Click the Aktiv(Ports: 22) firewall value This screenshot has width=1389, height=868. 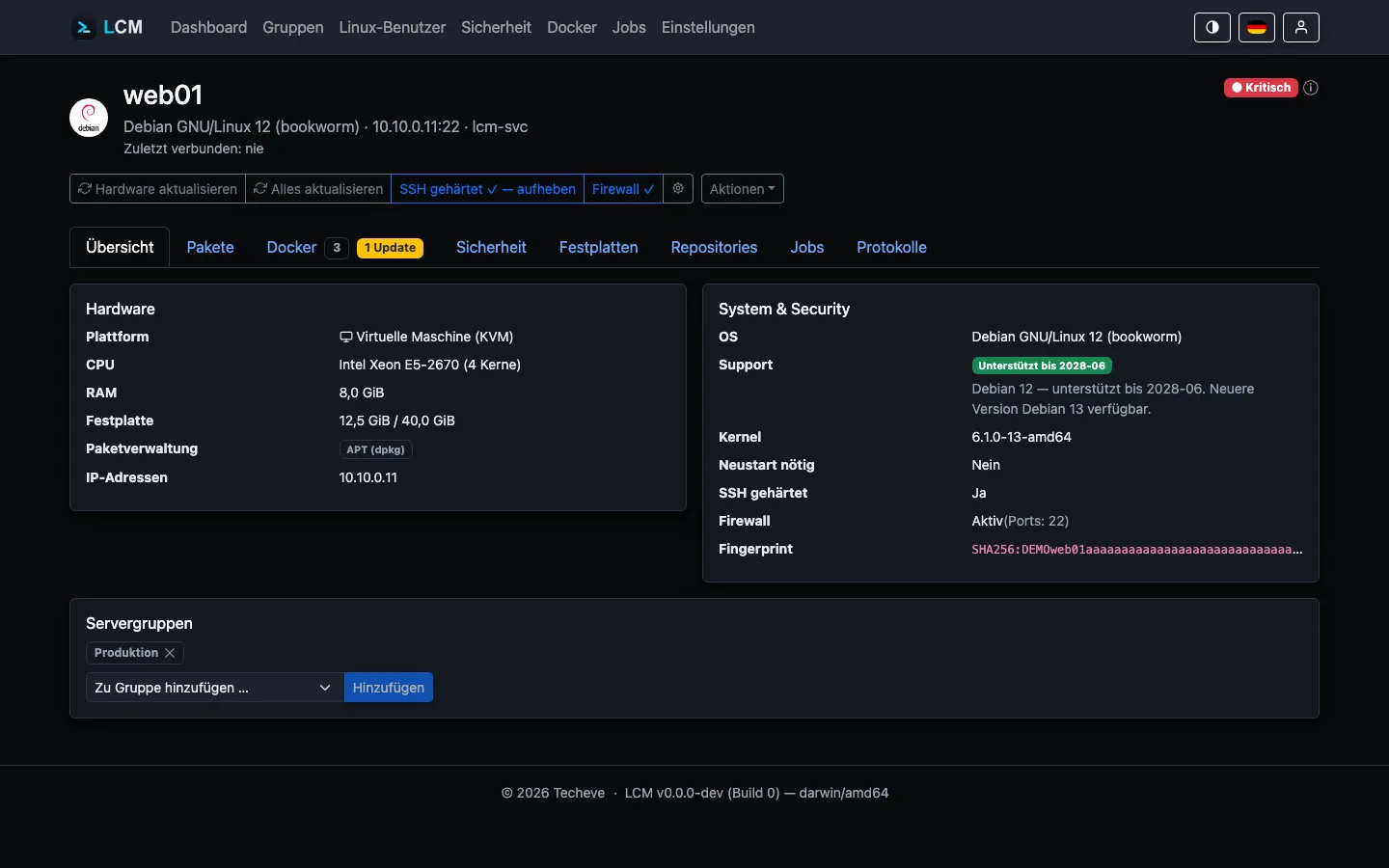(x=1020, y=521)
